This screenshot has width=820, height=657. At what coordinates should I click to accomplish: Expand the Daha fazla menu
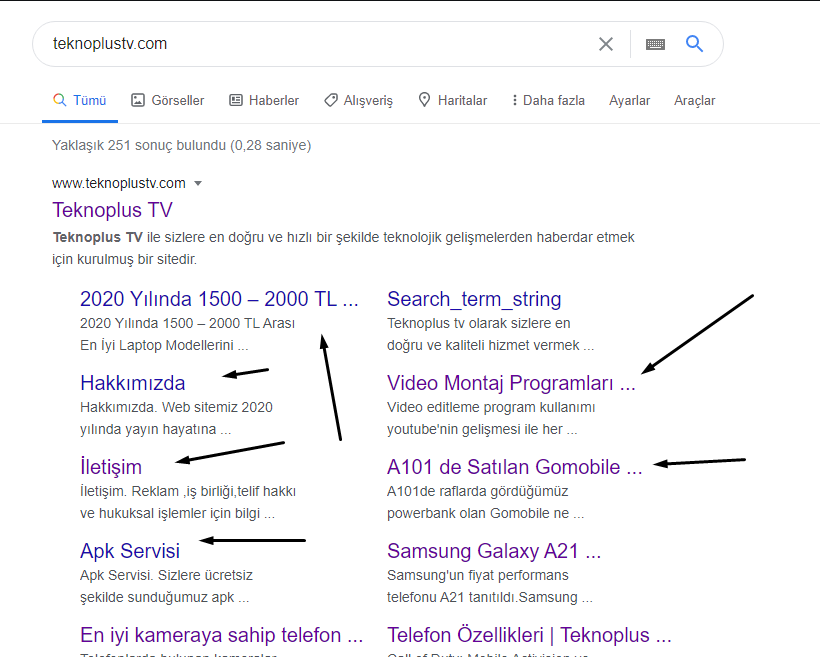548,100
